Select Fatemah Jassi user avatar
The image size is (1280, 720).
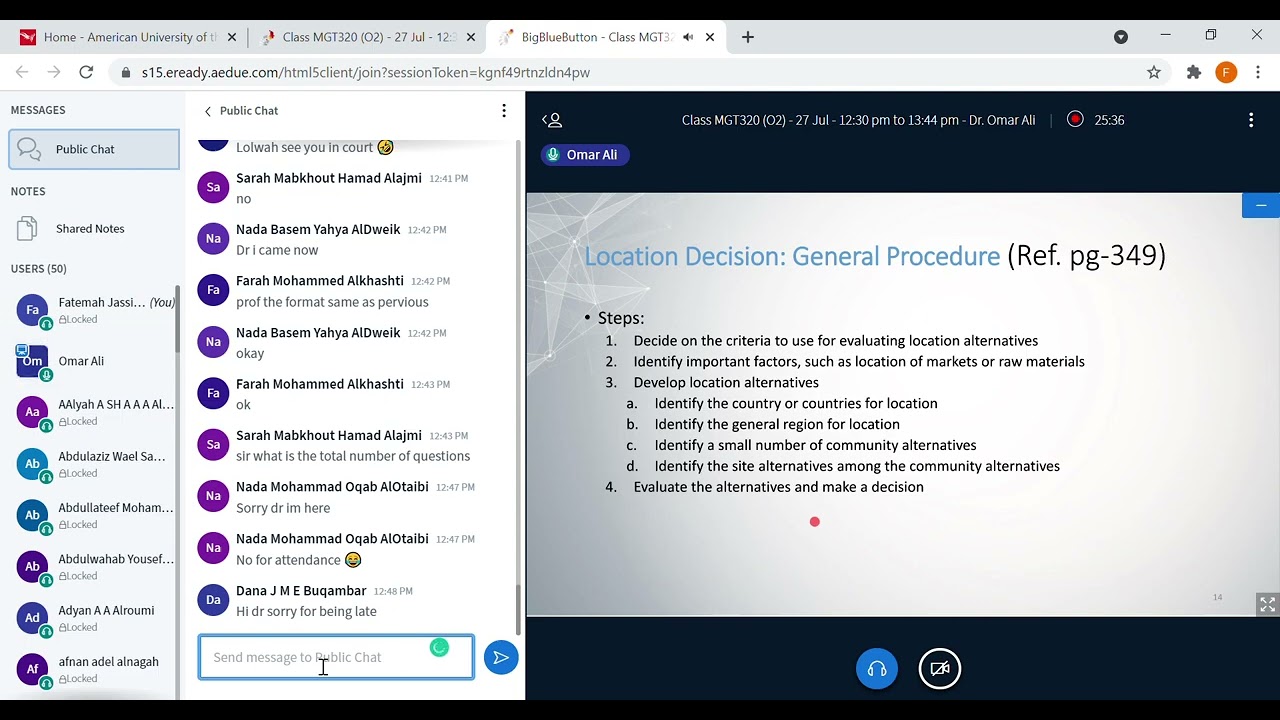coord(32,310)
